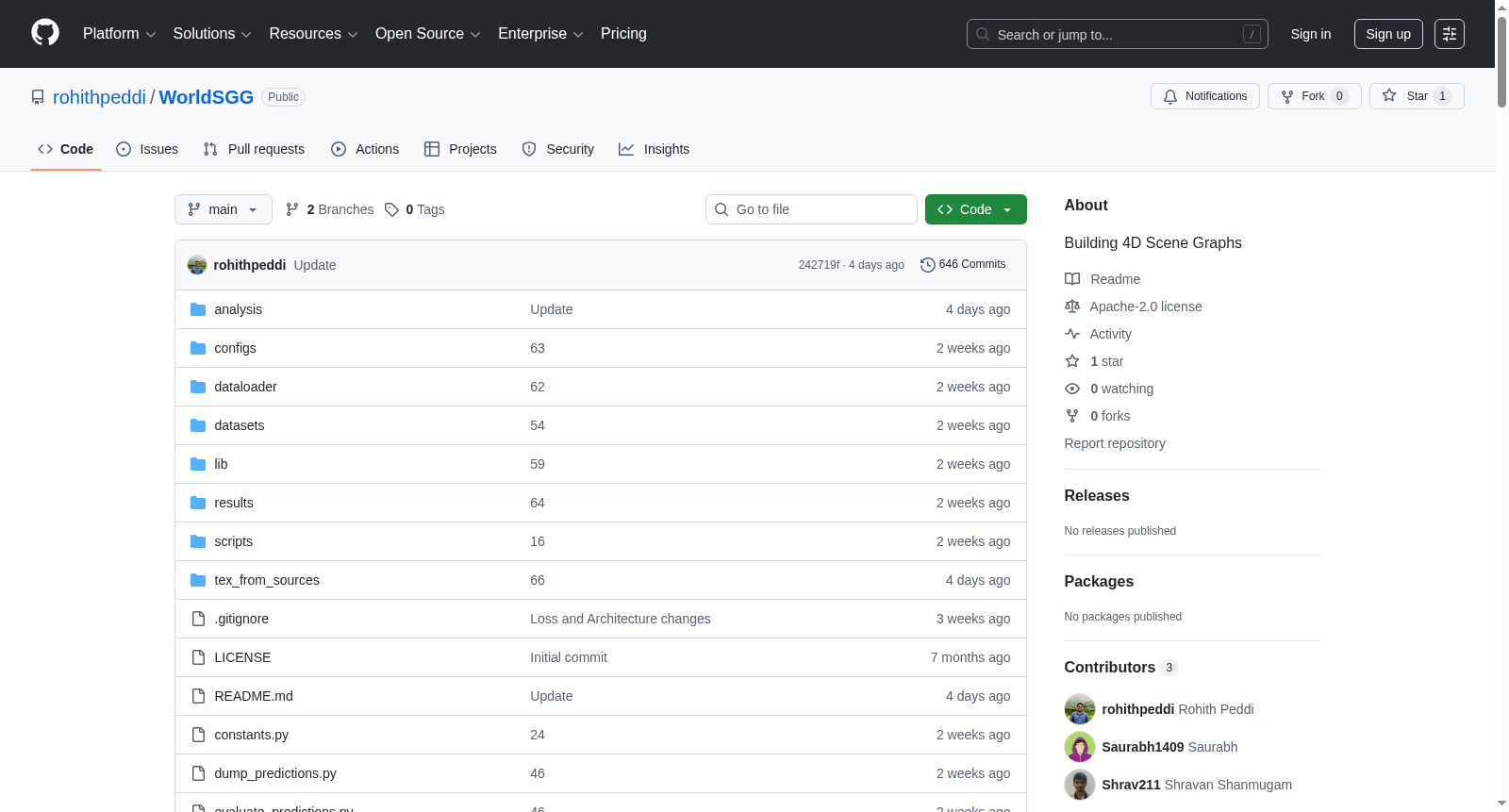Click the repository icon beside rohithpeddi
The width and height of the screenshot is (1509, 812).
point(38,97)
